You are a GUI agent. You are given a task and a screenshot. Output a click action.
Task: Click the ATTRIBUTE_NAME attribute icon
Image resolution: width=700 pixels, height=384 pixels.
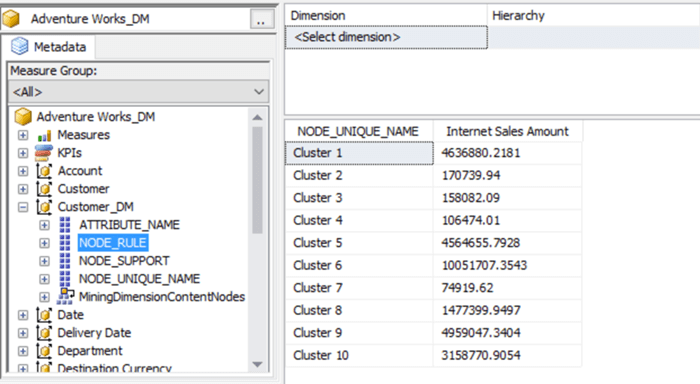click(65, 225)
